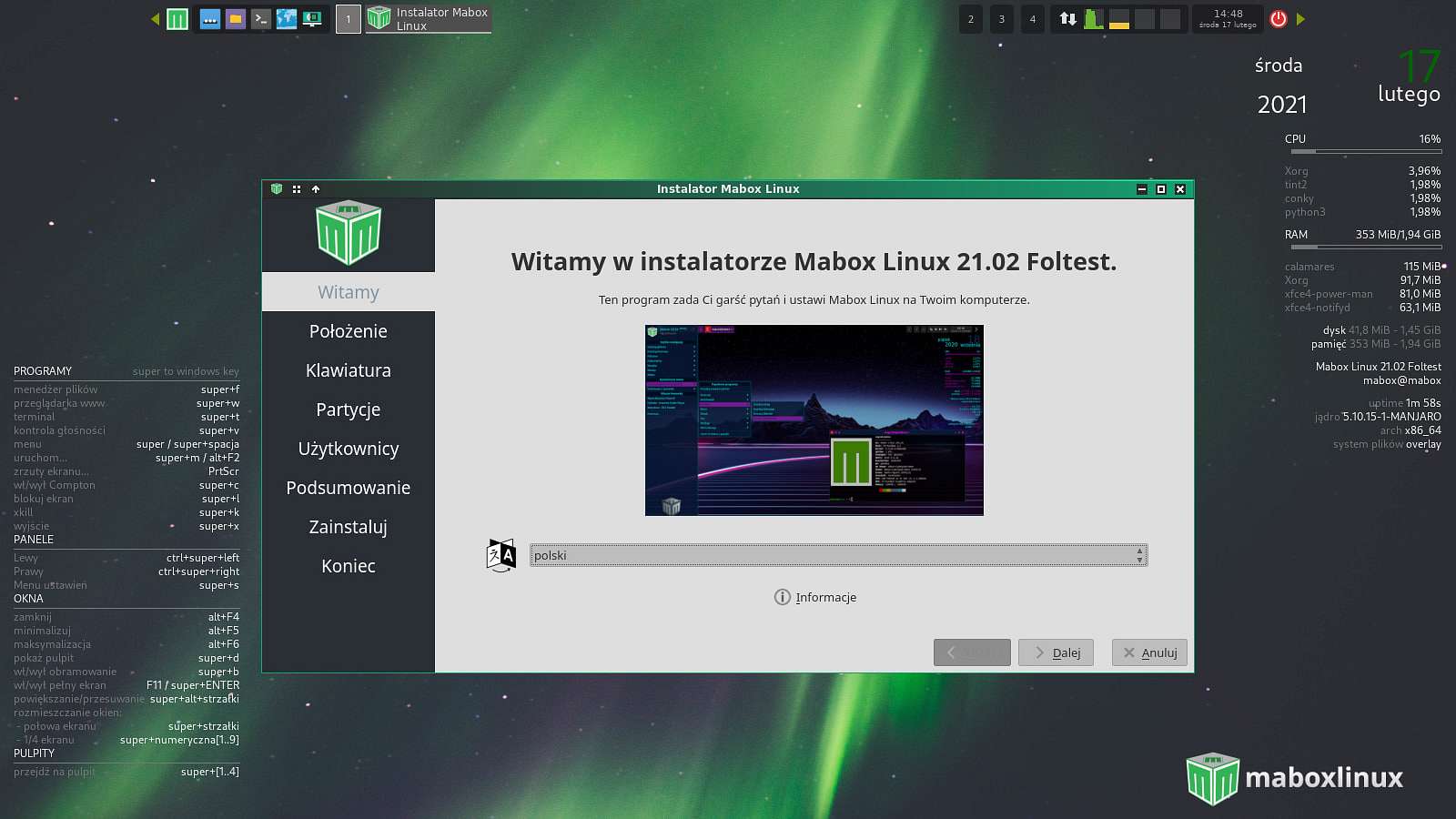The width and height of the screenshot is (1456, 819).
Task: Select the Witamy step
Action: [349, 292]
